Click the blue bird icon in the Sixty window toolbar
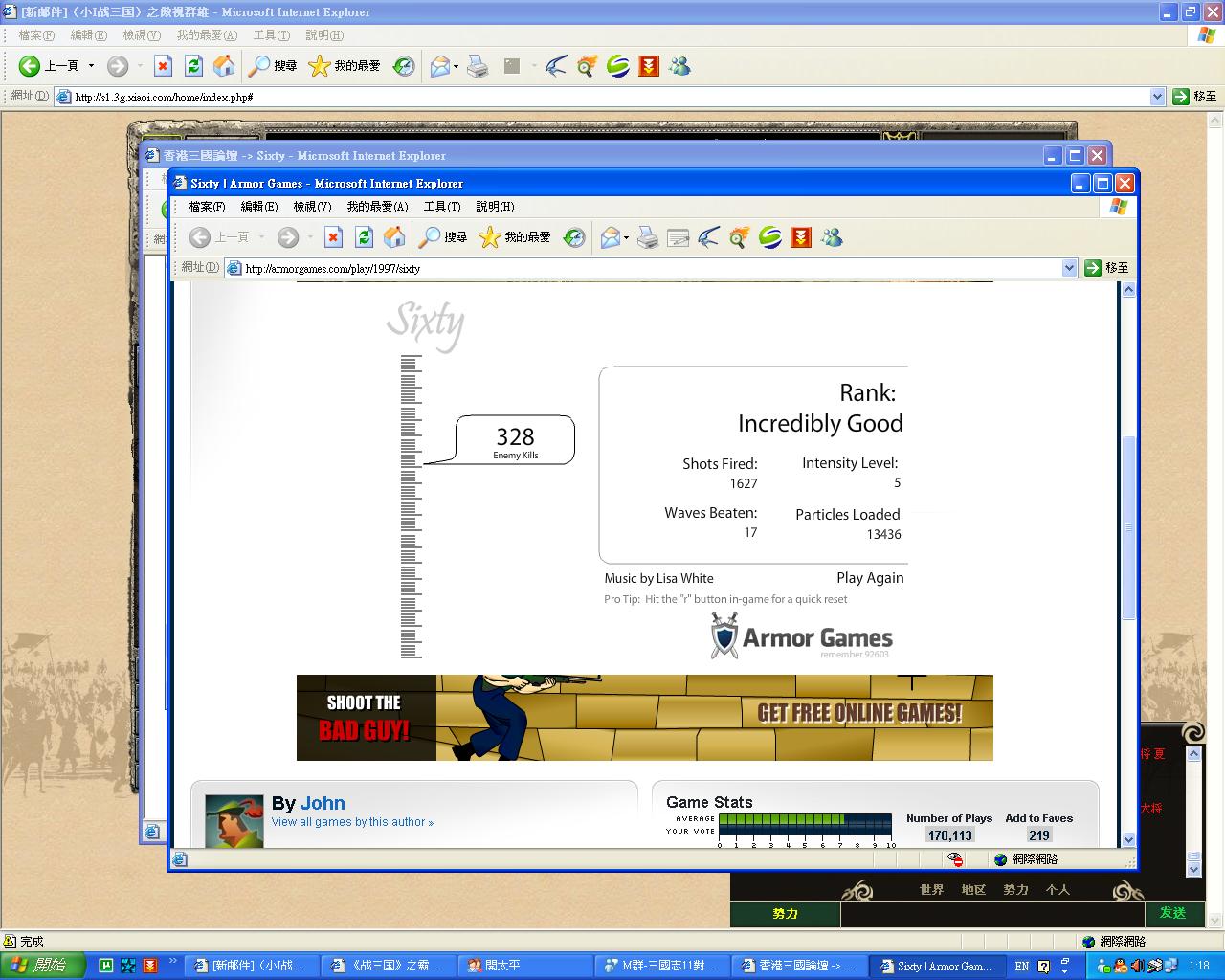This screenshot has height=980, width=1225. tap(708, 237)
